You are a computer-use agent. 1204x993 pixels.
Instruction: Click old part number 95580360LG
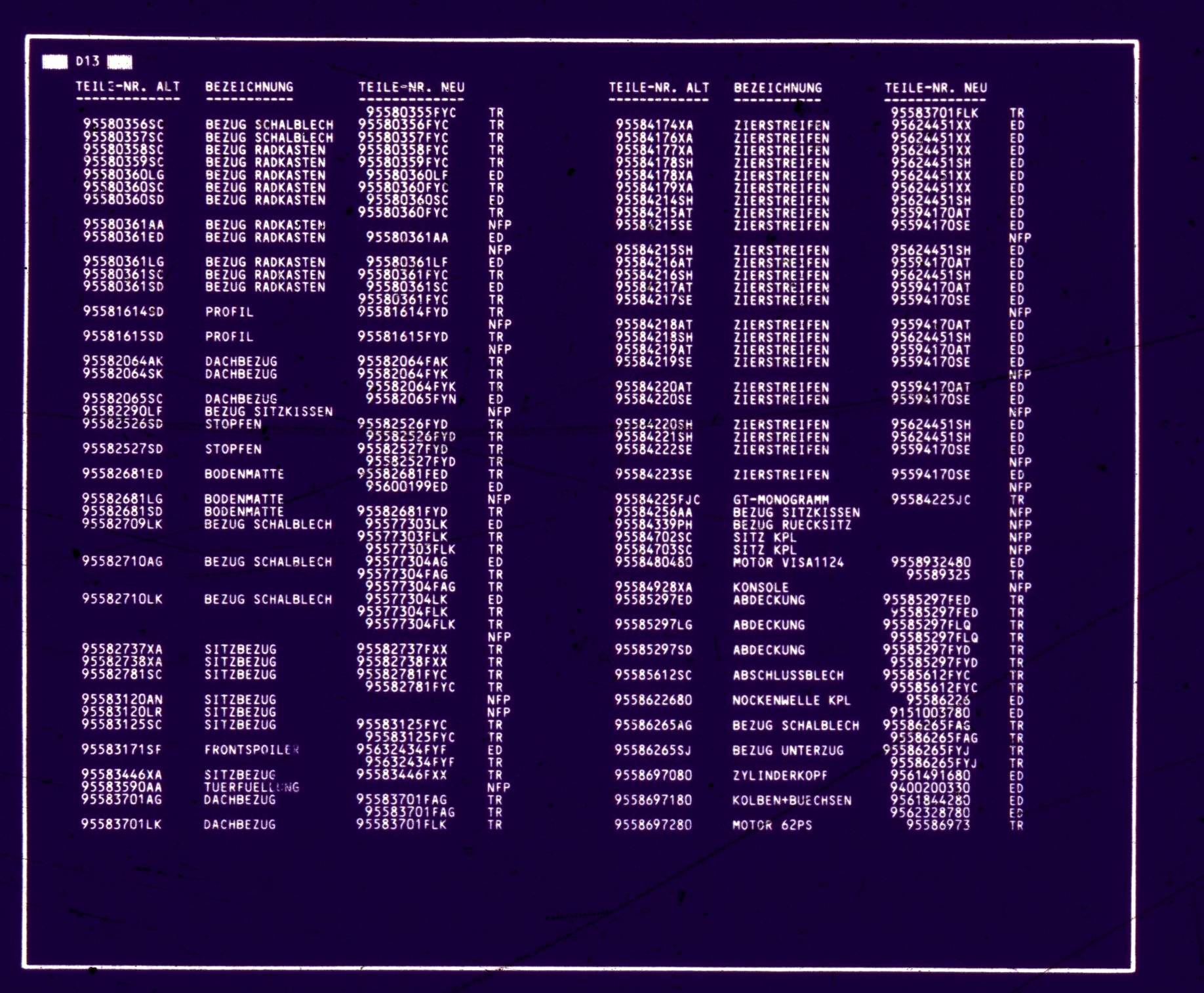pyautogui.click(x=123, y=175)
